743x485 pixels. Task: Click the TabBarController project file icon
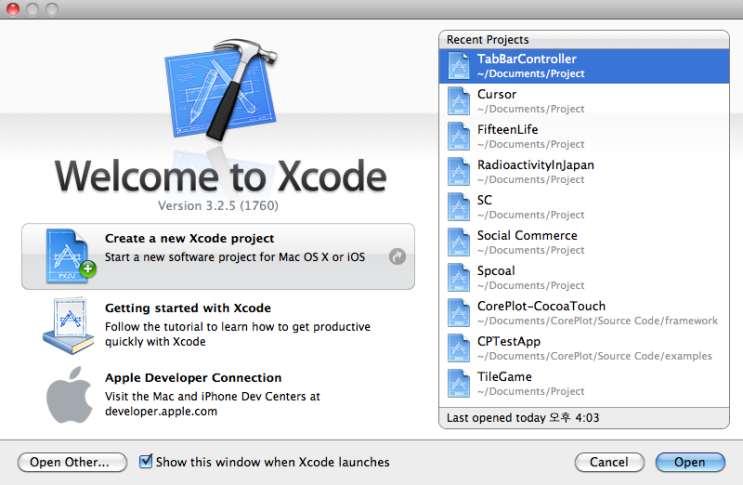pyautogui.click(x=459, y=66)
